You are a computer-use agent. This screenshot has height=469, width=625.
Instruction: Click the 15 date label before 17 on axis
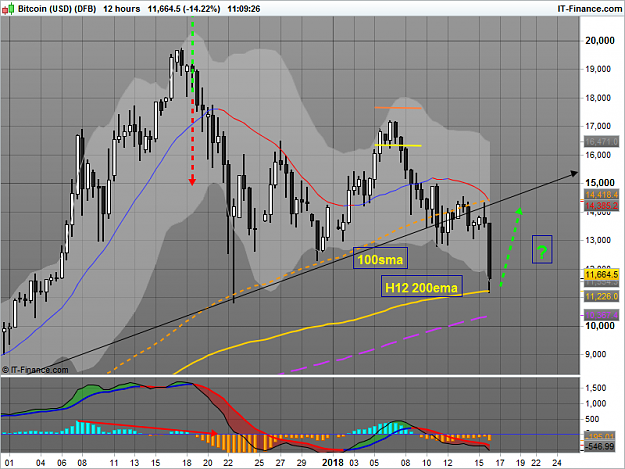[x=479, y=463]
